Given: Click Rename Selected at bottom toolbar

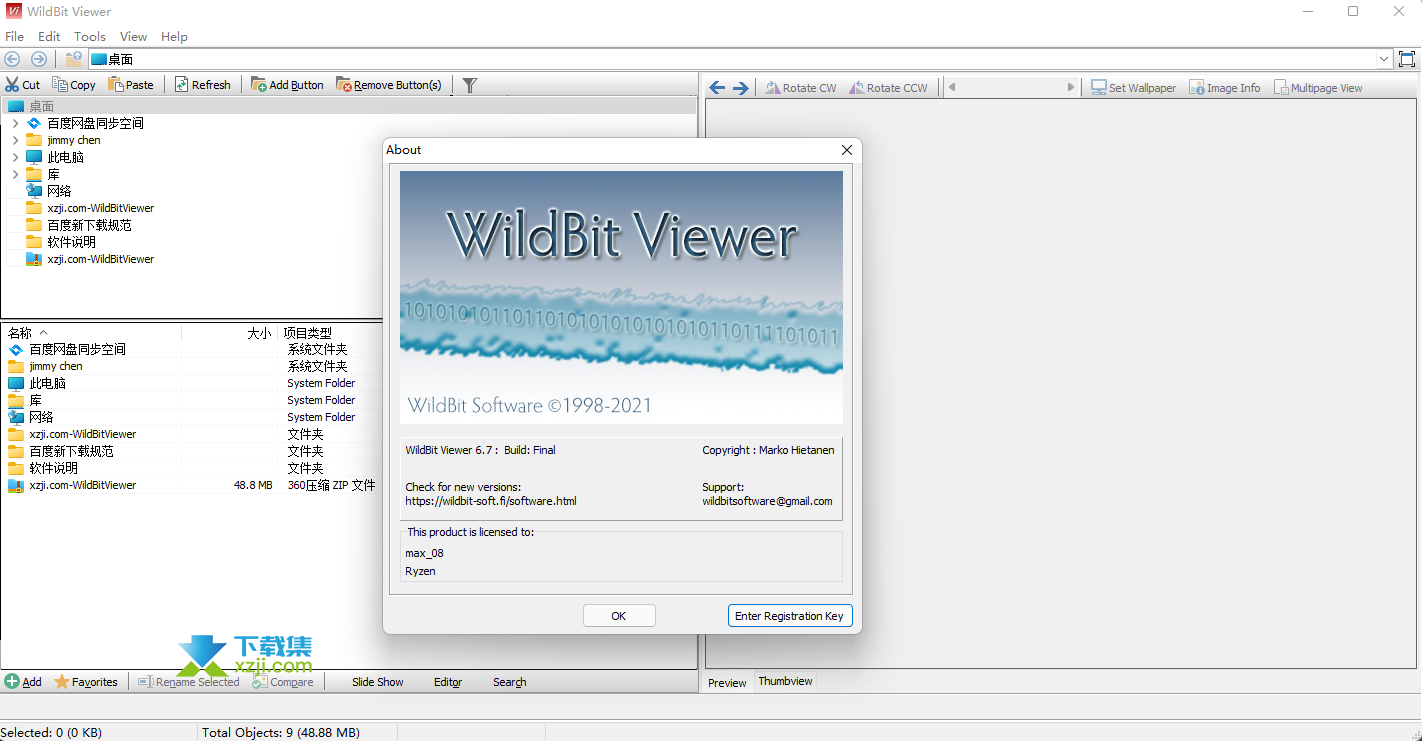Looking at the screenshot, I should click(189, 682).
